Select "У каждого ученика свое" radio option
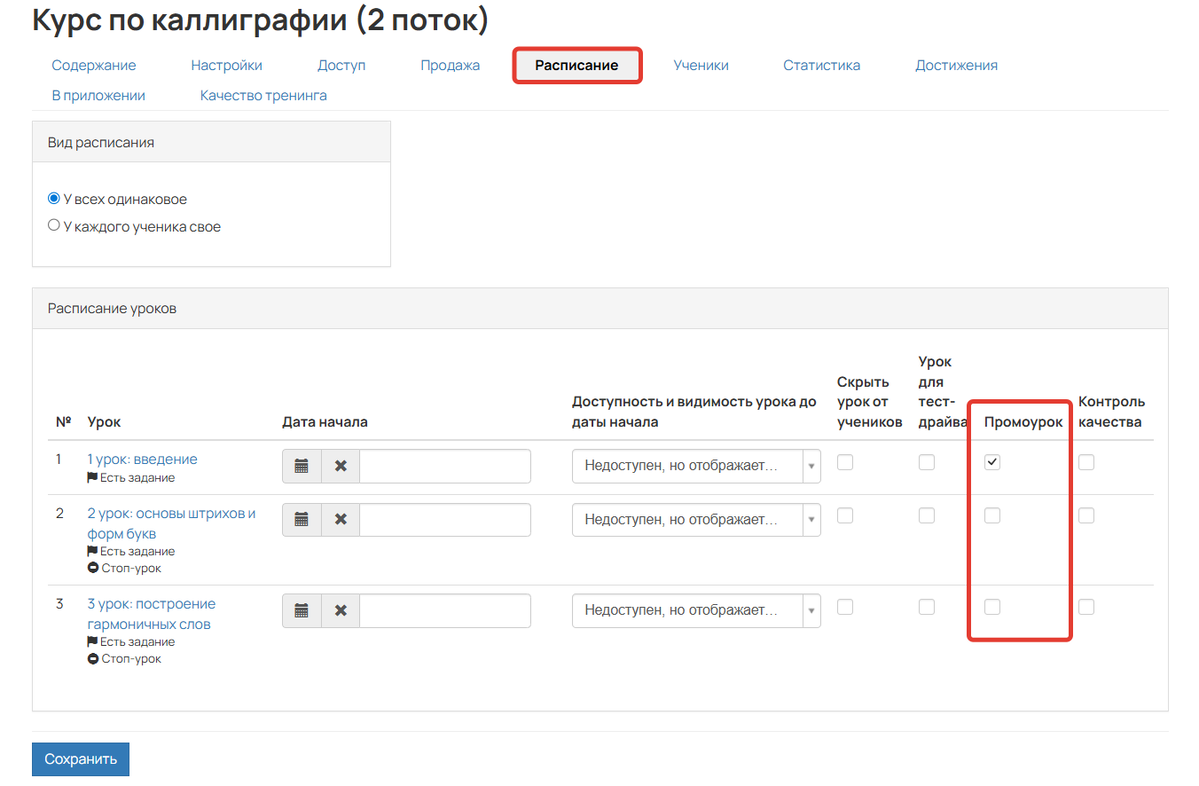 [54, 226]
